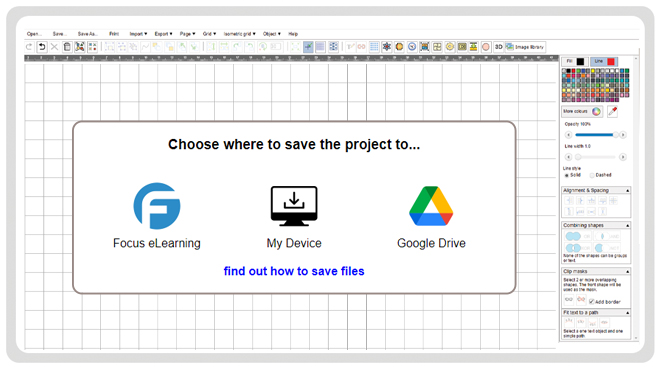Open the Isometric grid dropdown menu

[240, 34]
